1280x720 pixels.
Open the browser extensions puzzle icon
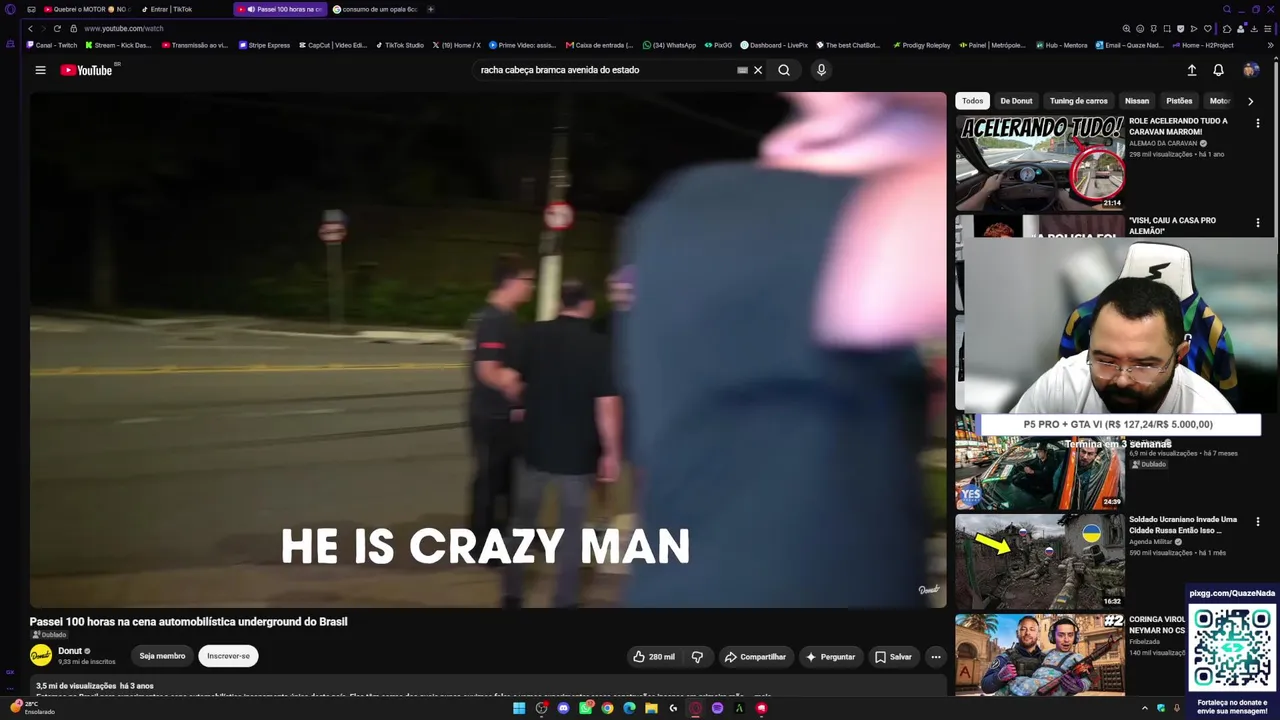pyautogui.click(x=1227, y=29)
